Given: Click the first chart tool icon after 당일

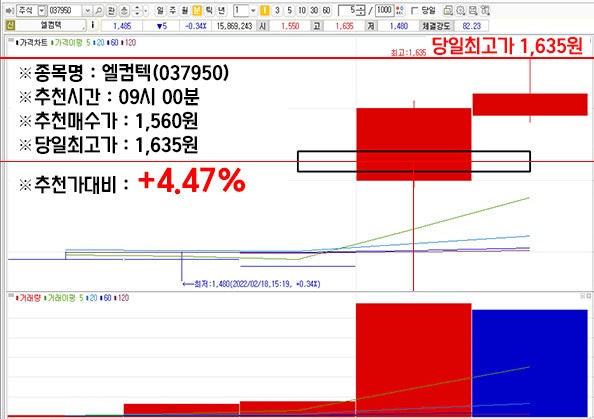Looking at the screenshot, I should pos(448,11).
